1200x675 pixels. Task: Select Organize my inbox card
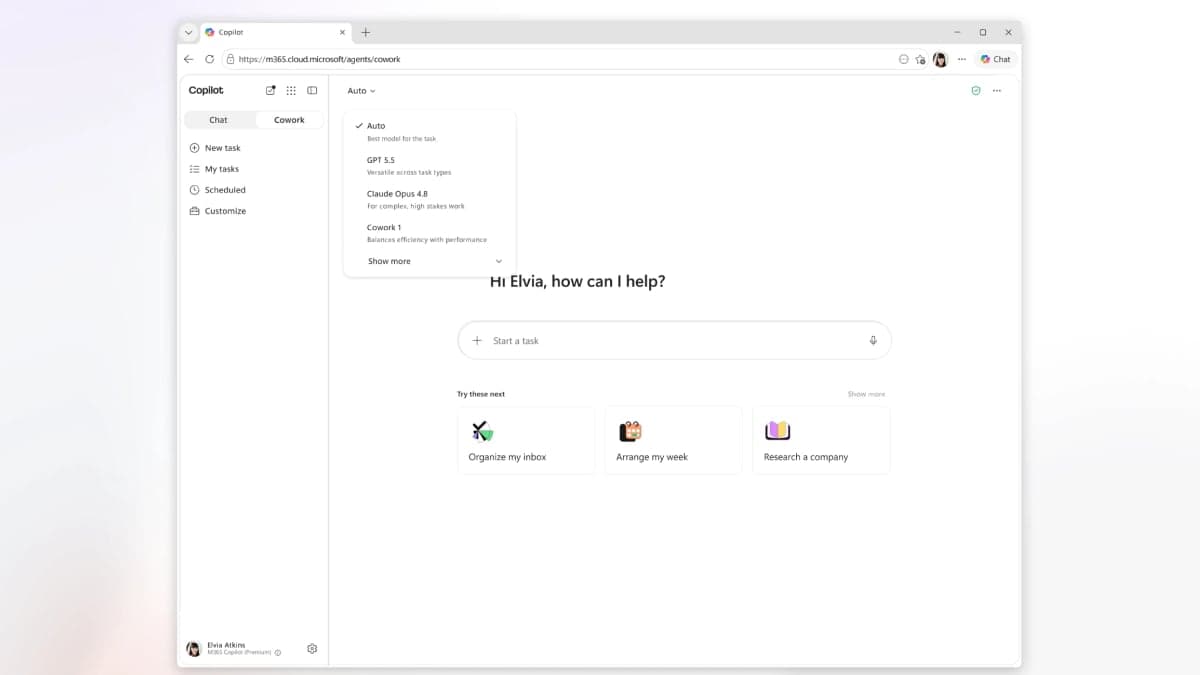pyautogui.click(x=526, y=440)
